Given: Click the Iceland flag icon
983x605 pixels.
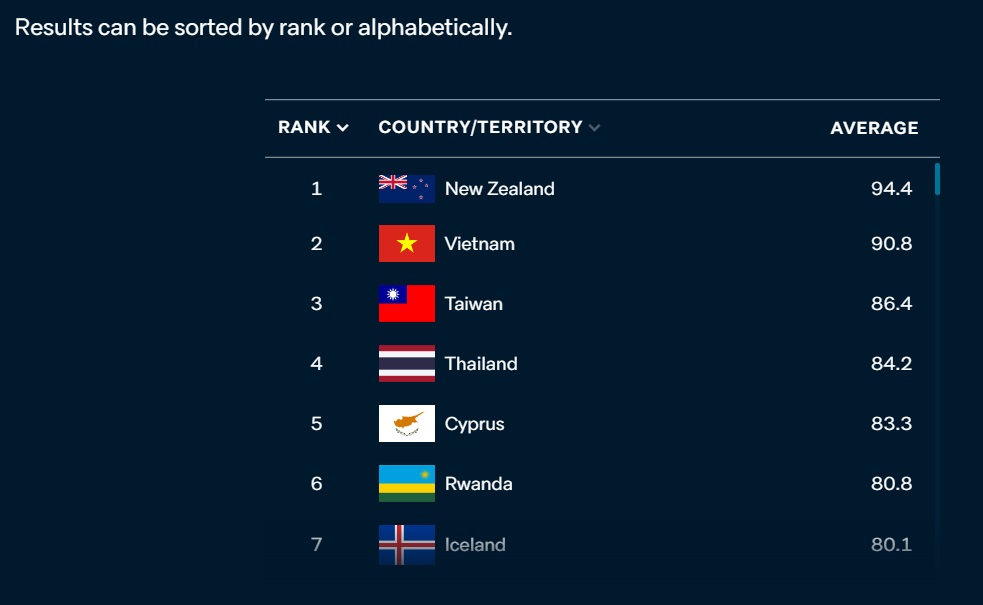Looking at the screenshot, I should tap(406, 544).
